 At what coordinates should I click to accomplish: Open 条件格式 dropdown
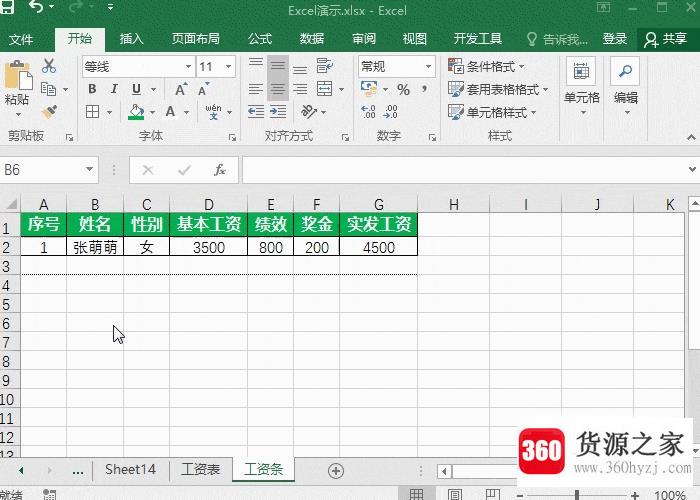coord(487,67)
